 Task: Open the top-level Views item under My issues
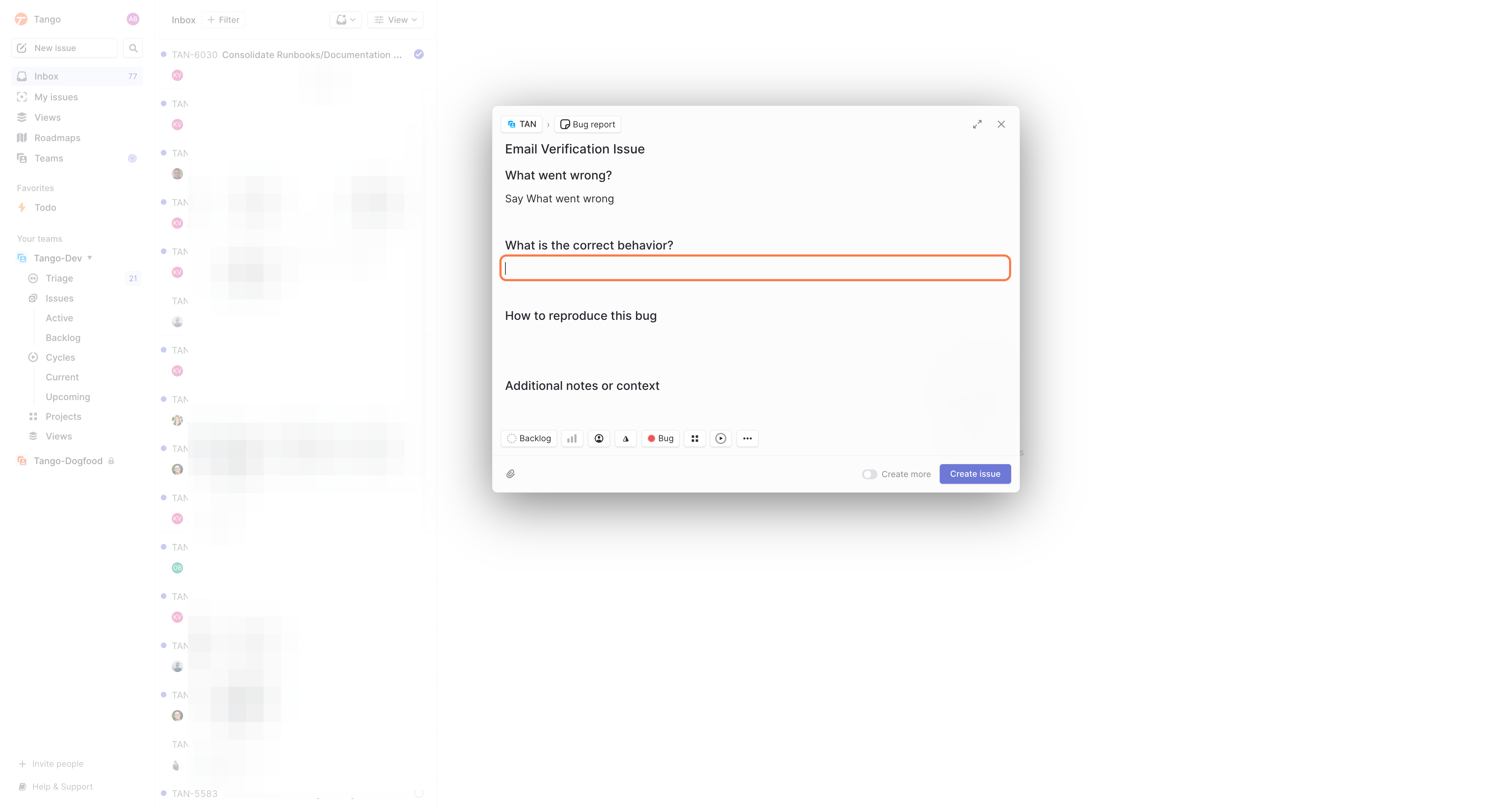point(77,118)
